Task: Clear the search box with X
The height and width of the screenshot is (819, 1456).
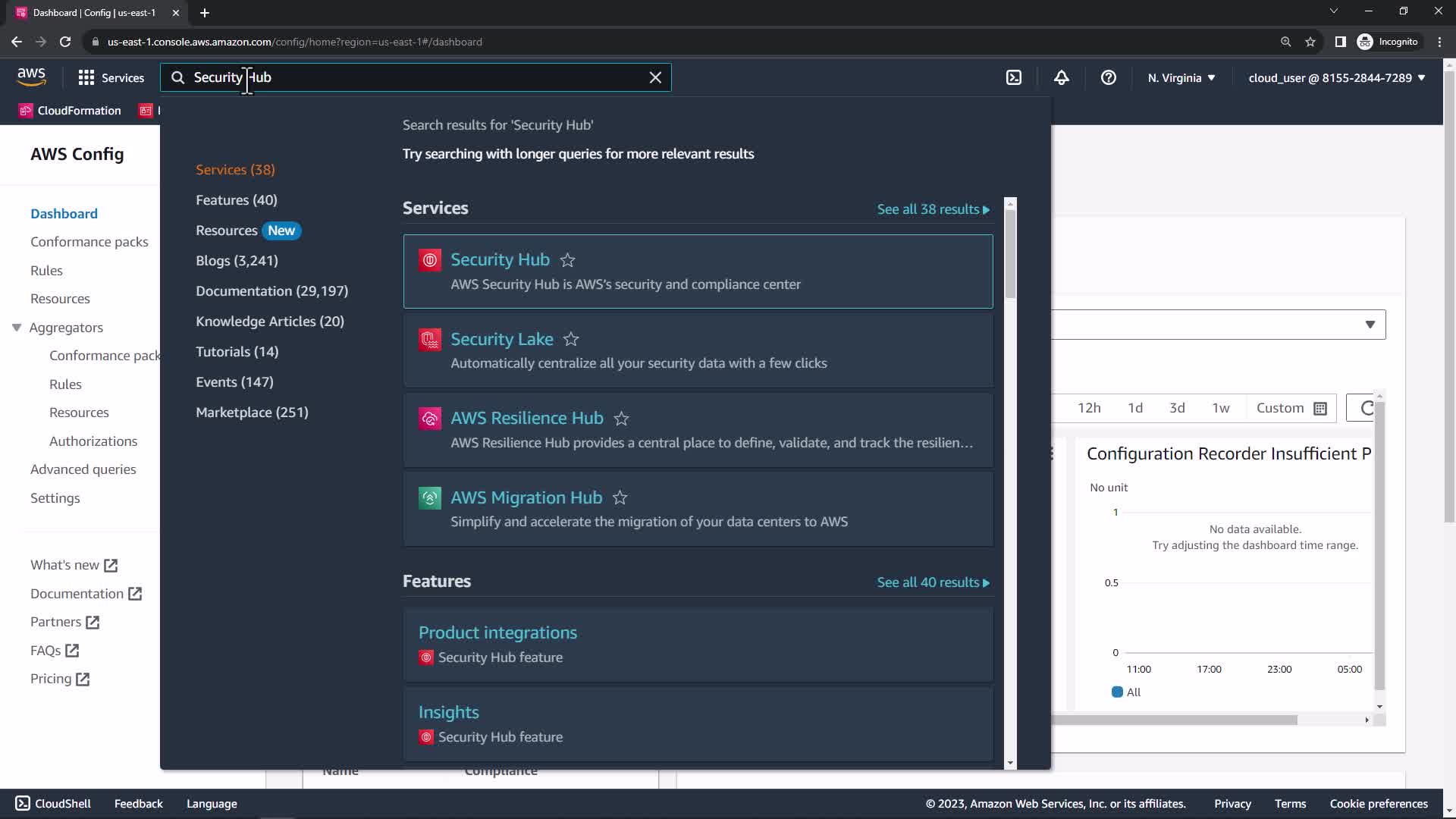Action: click(655, 77)
